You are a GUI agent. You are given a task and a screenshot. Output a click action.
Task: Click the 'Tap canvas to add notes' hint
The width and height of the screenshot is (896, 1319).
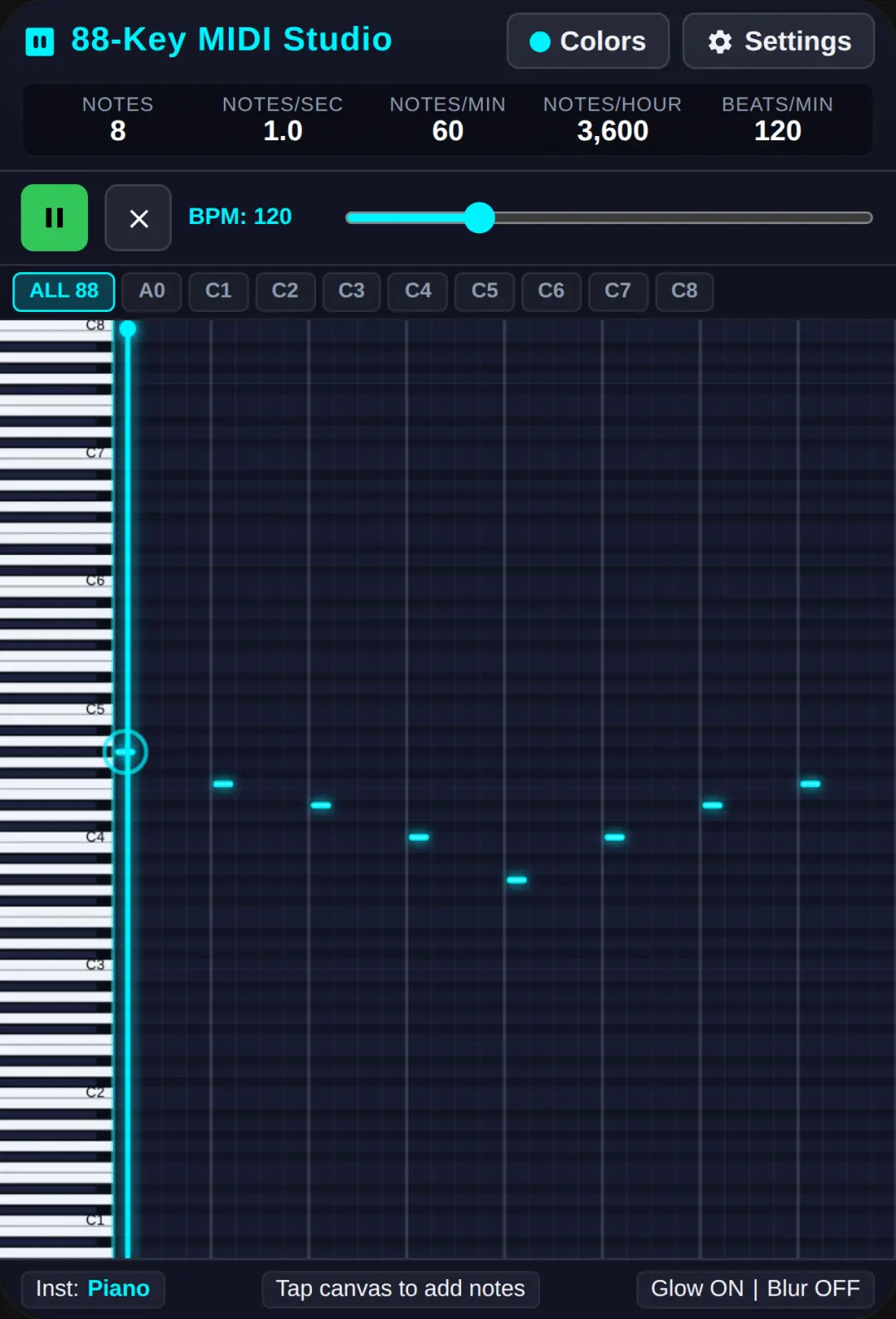click(401, 1288)
